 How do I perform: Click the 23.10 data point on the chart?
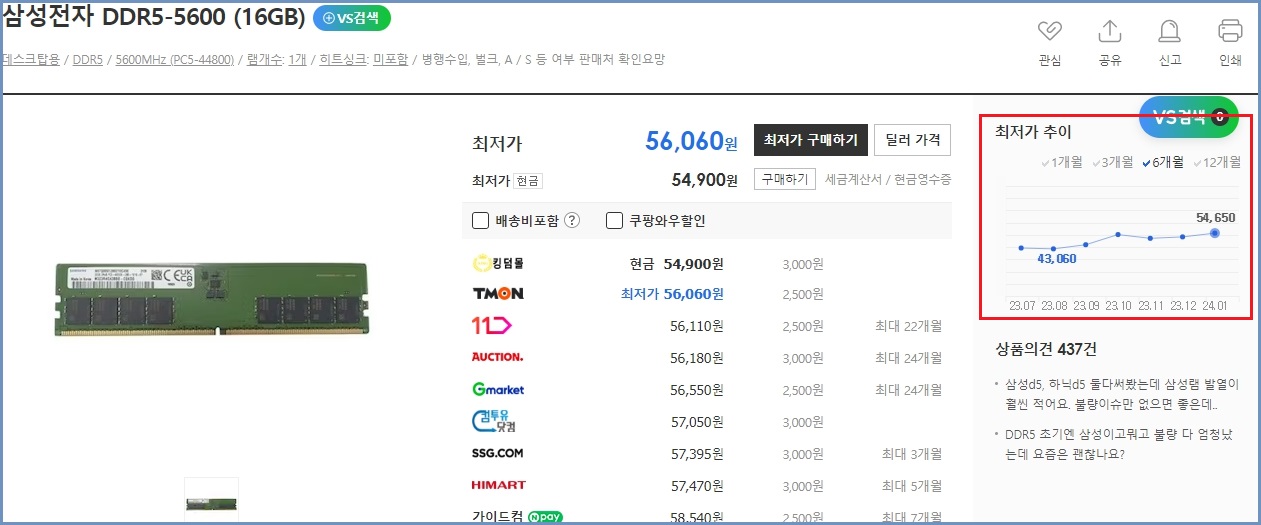[1118, 235]
